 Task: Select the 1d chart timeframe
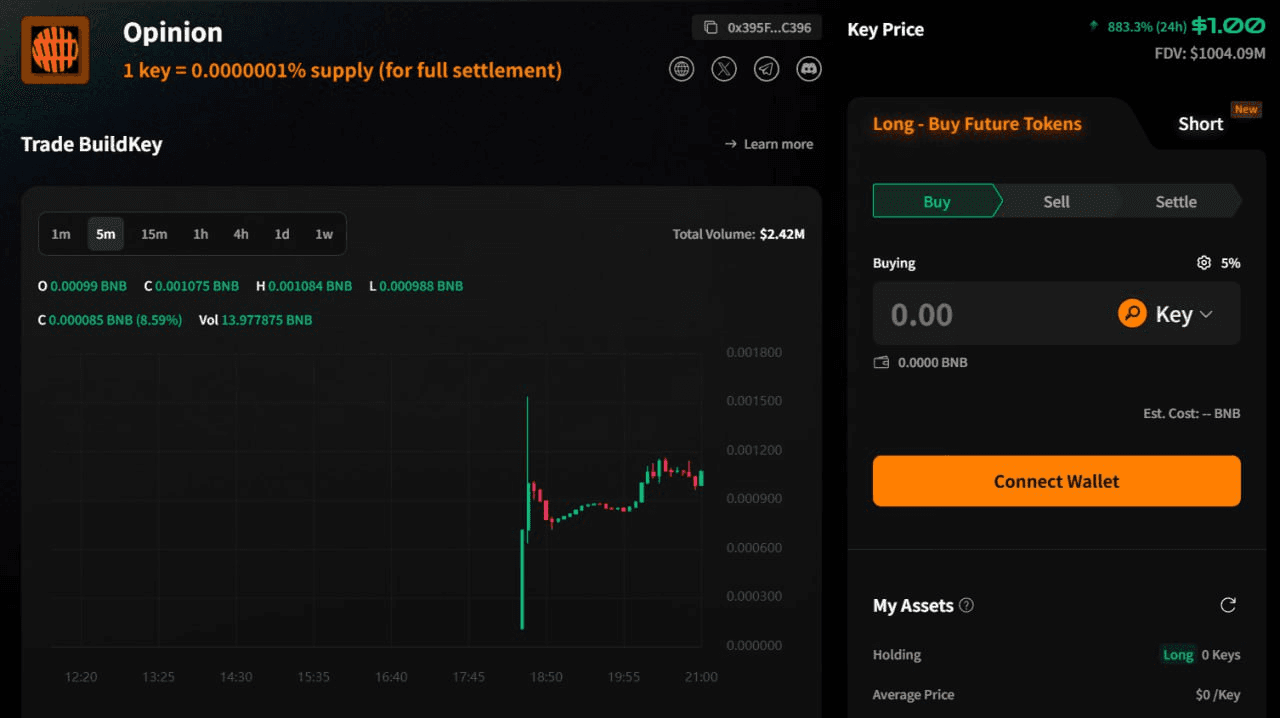[x=282, y=234]
